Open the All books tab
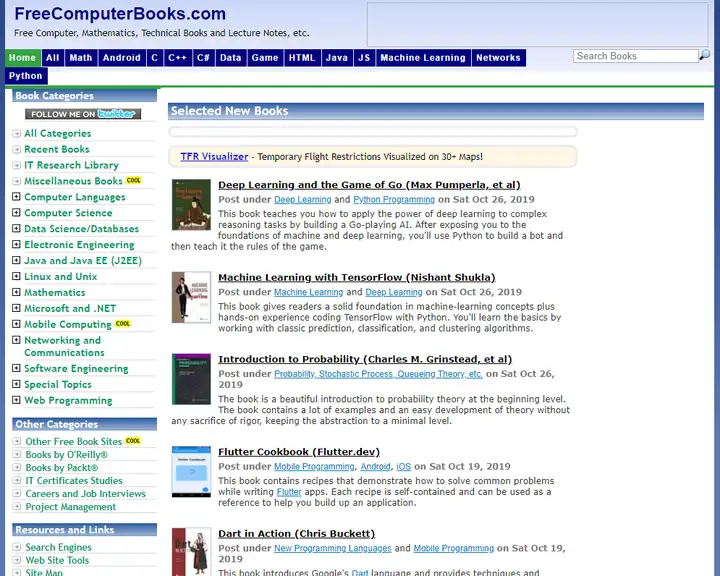Screen dimensions: 720x576 click(53, 58)
